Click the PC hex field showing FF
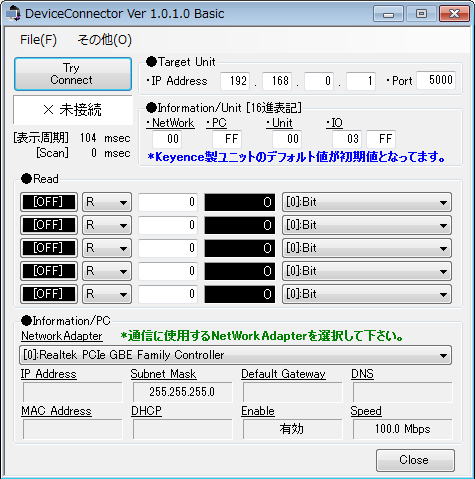This screenshot has height=479, width=475. (227, 139)
